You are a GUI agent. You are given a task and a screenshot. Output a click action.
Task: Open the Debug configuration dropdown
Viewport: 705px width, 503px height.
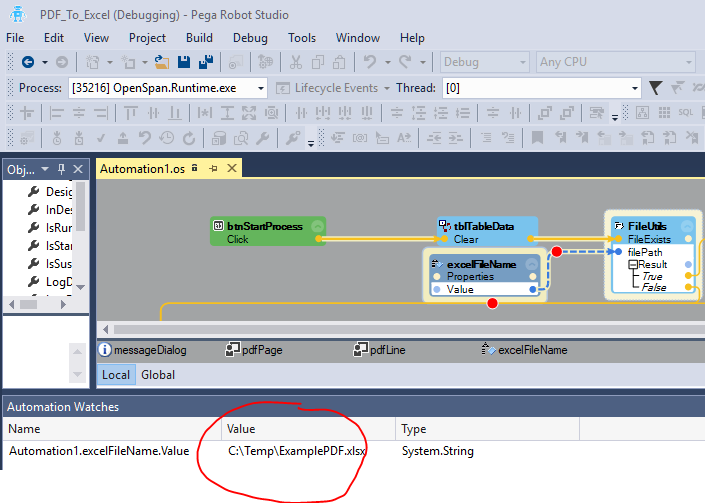point(522,62)
